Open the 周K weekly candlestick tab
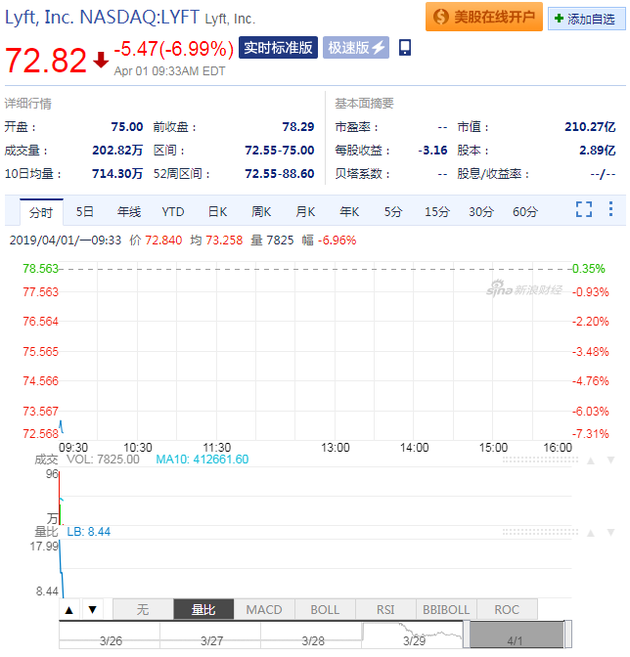 pos(261,212)
